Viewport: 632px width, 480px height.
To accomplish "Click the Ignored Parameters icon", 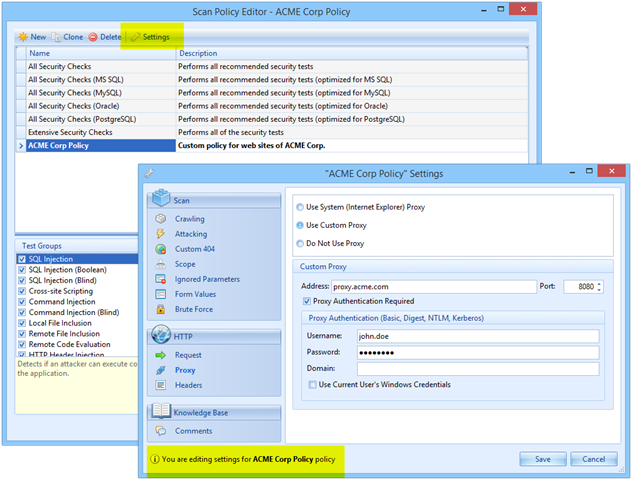I will click(x=161, y=279).
